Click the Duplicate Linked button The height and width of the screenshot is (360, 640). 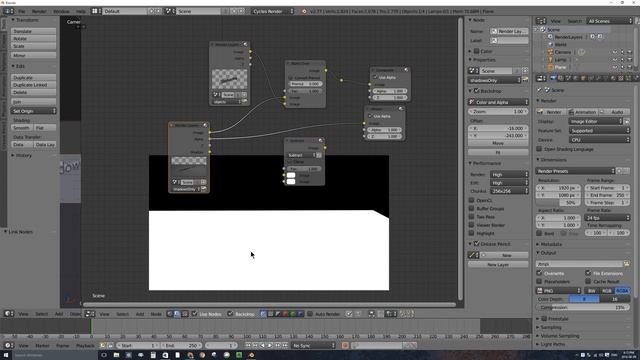33,85
